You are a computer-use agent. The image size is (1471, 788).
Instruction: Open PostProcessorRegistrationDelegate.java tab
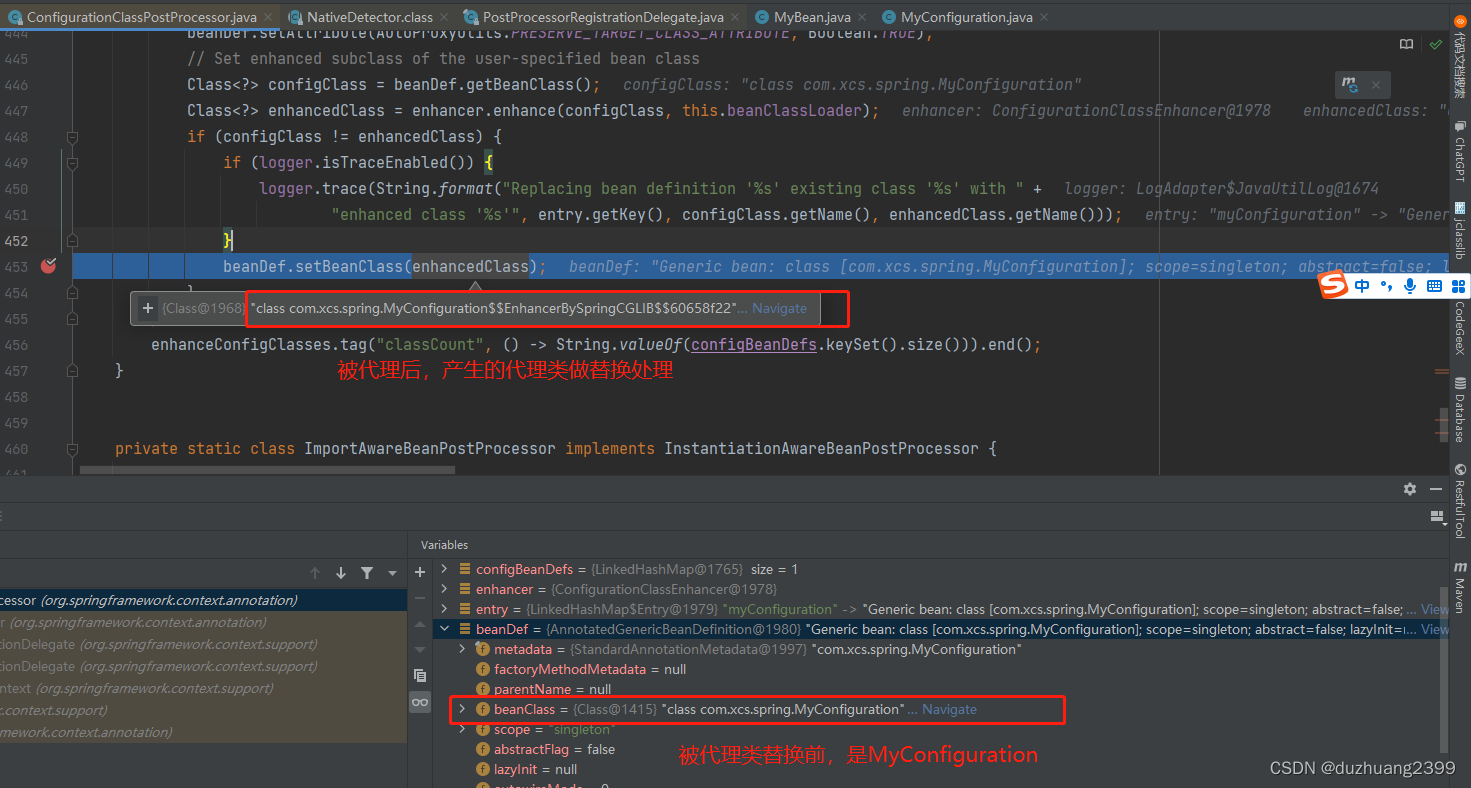pyautogui.click(x=603, y=17)
